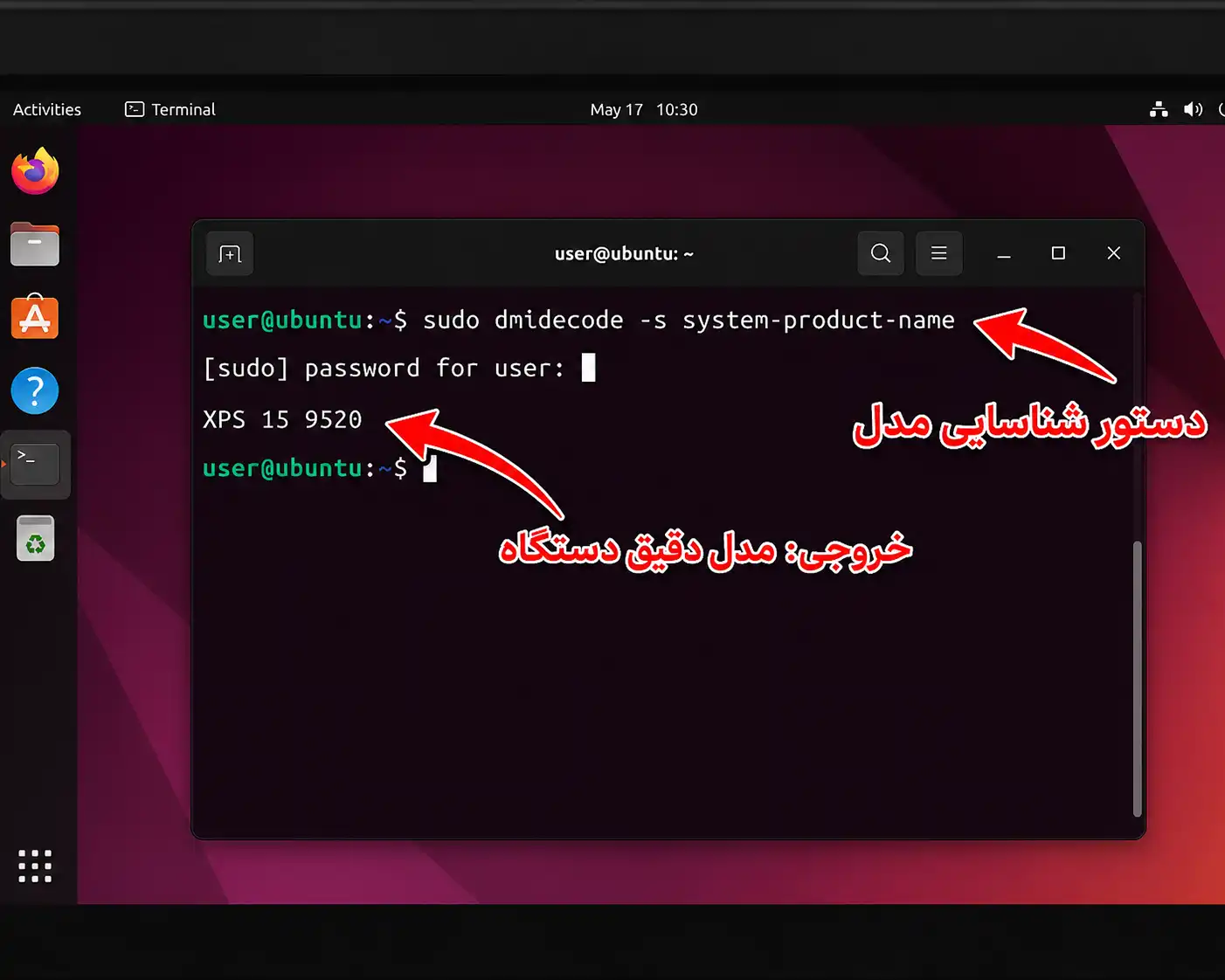
Task: Open a new terminal tab
Action: pyautogui.click(x=230, y=253)
